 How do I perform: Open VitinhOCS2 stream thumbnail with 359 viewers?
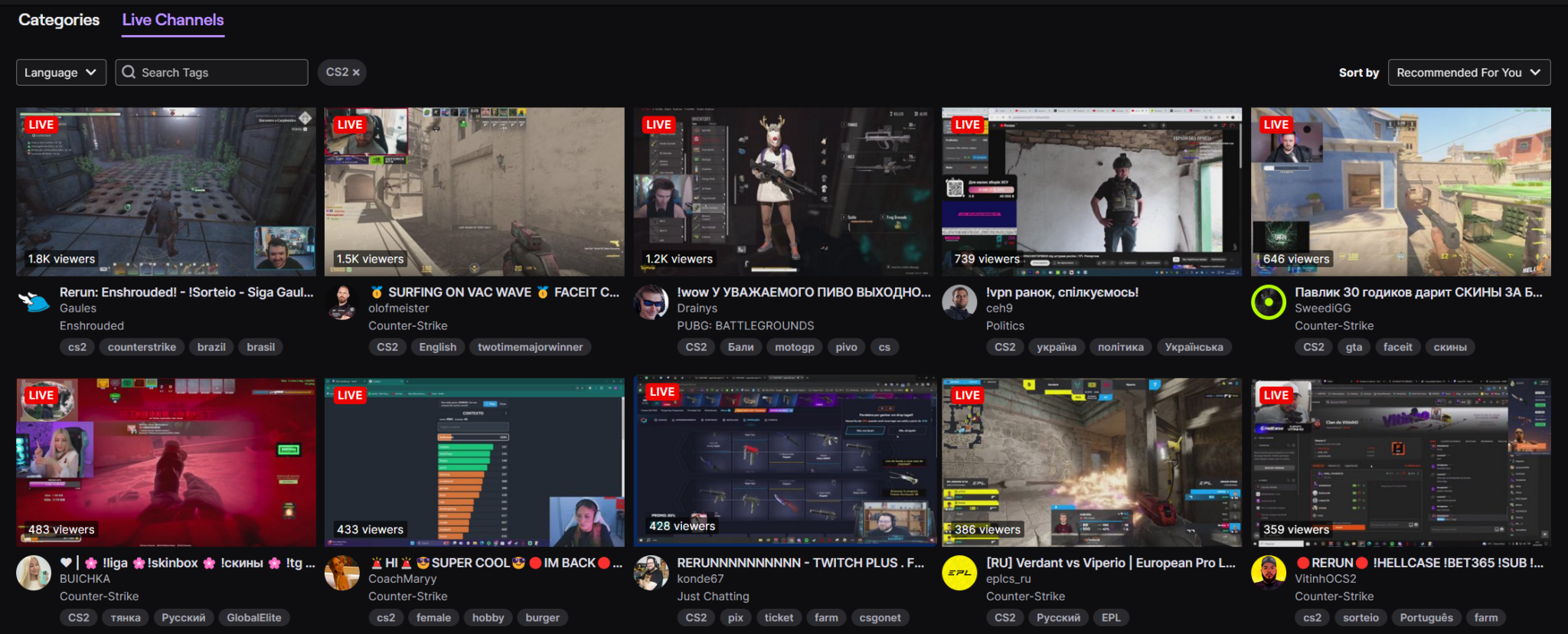1401,462
